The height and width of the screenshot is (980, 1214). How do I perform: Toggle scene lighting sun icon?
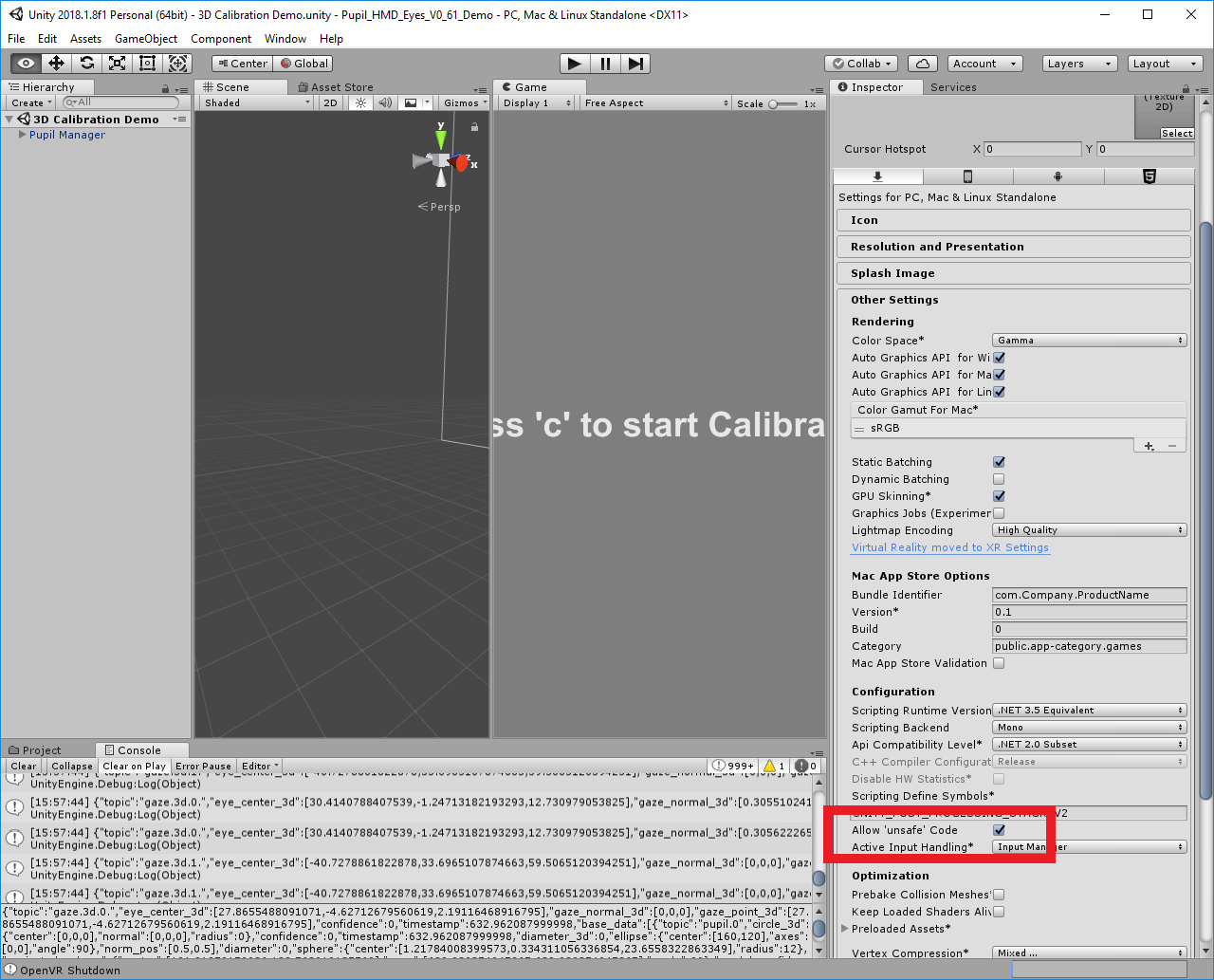coord(360,102)
